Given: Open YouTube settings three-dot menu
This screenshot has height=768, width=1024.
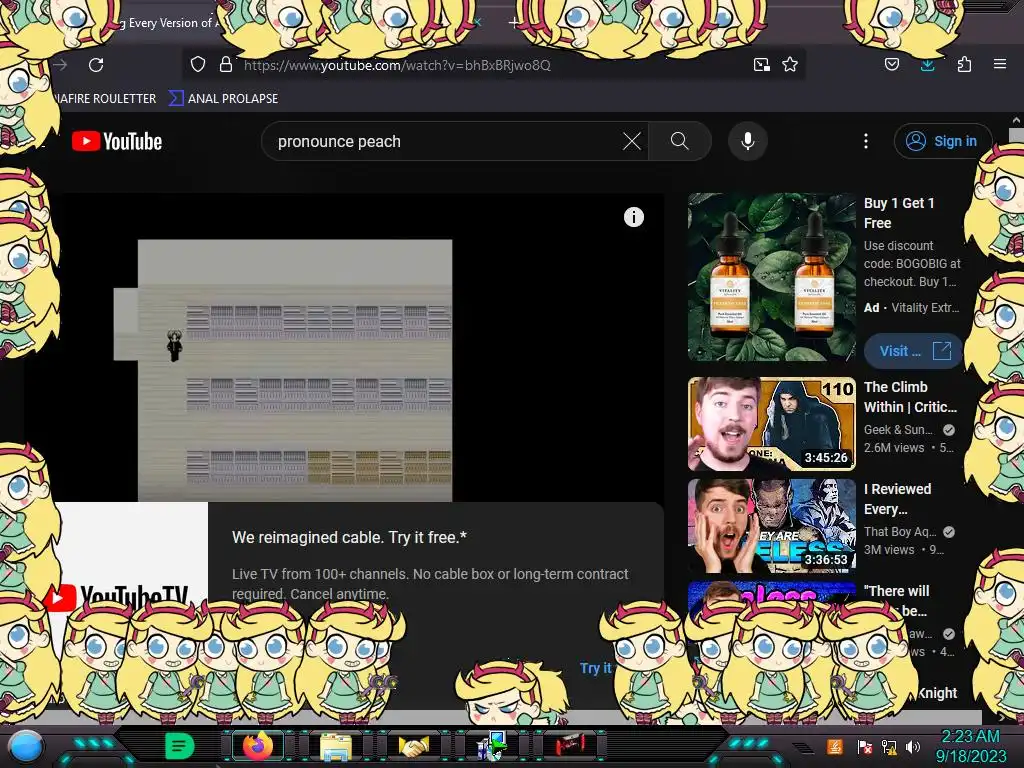Looking at the screenshot, I should (x=866, y=141).
